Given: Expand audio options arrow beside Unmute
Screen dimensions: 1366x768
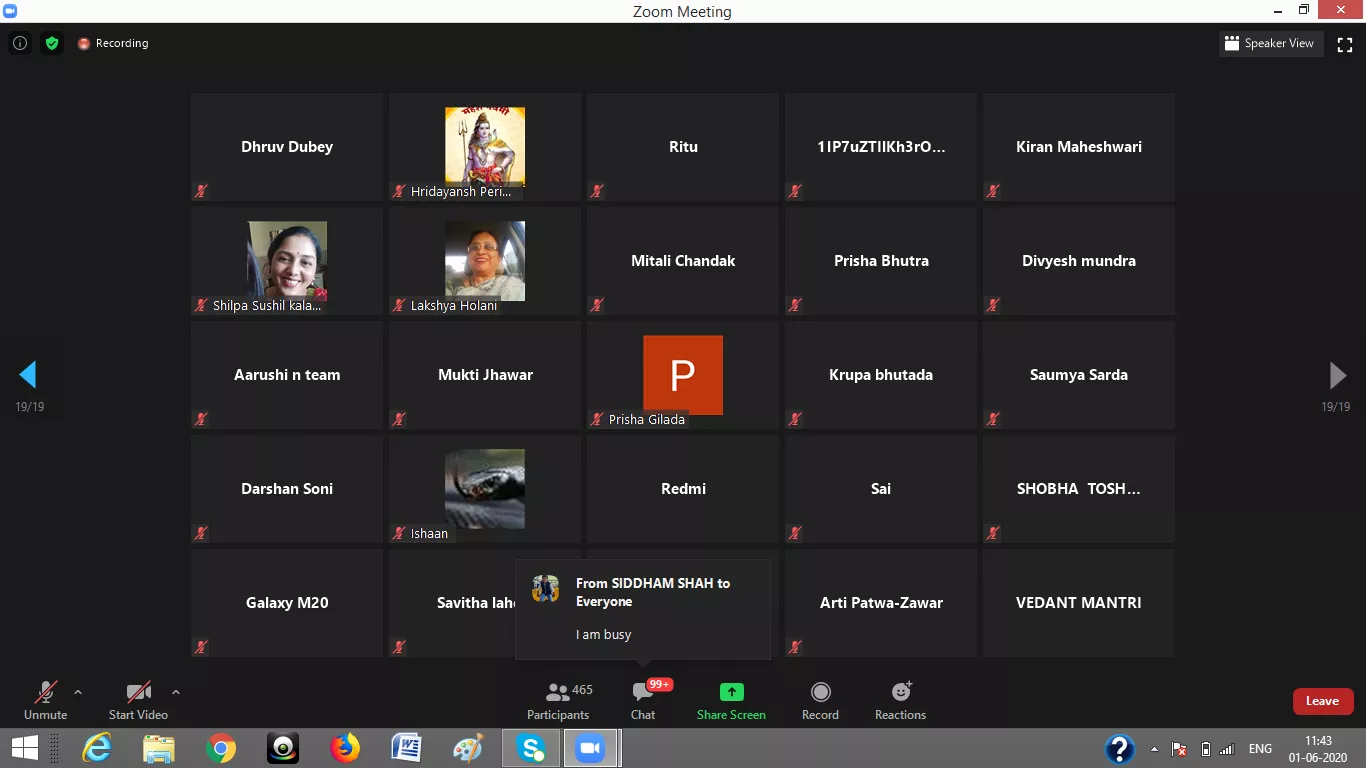Looking at the screenshot, I should coord(78,692).
